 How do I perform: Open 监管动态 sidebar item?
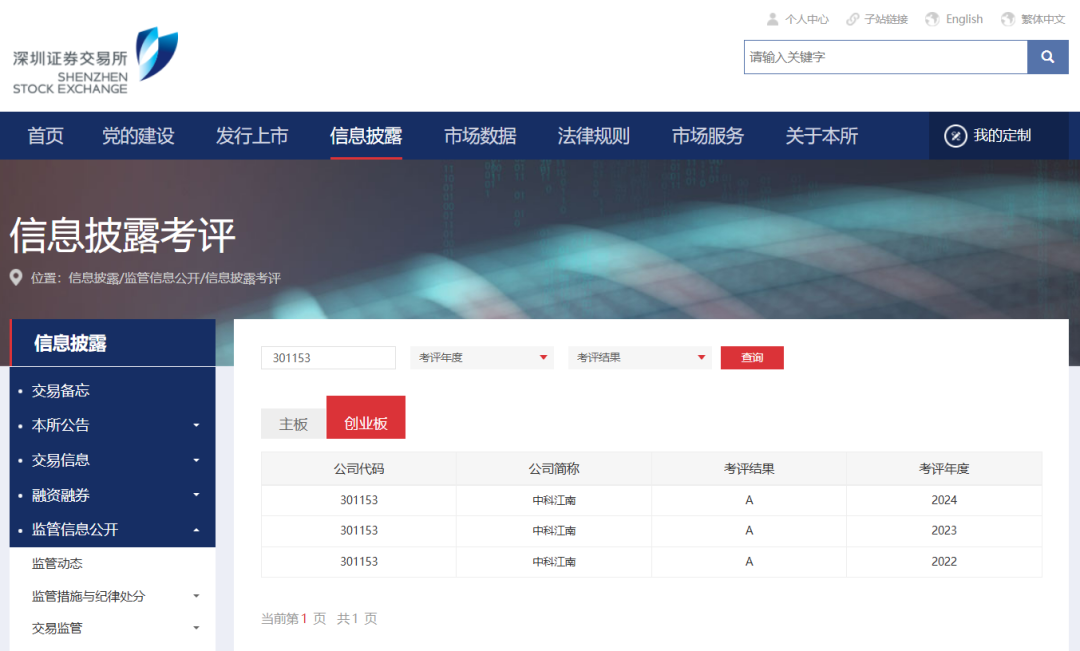[57, 564]
